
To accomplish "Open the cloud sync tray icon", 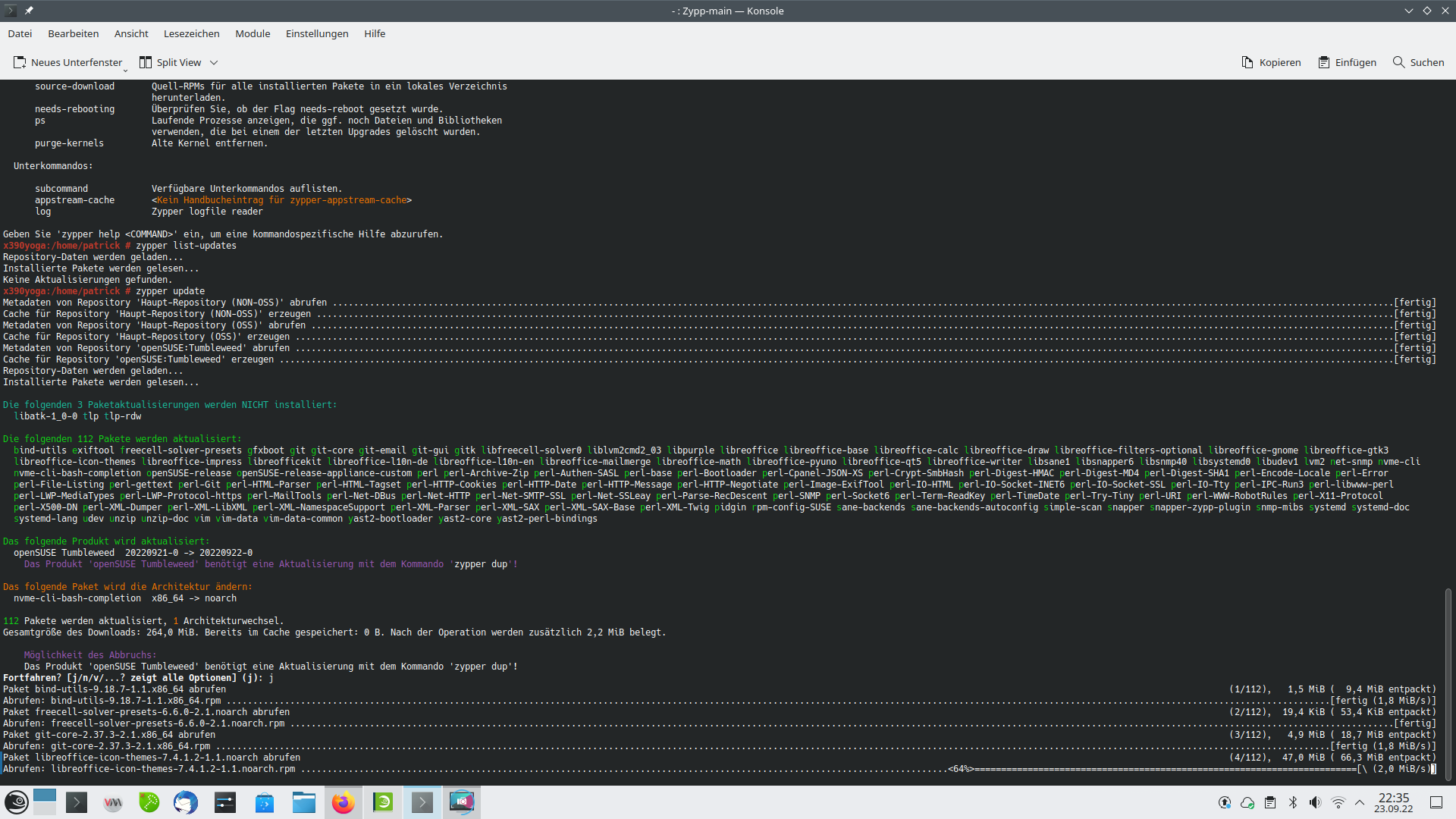I will click(1247, 802).
